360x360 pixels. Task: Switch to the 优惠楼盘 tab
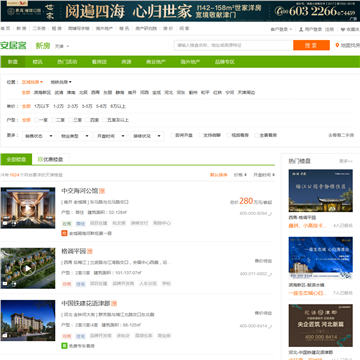[x=51, y=159]
